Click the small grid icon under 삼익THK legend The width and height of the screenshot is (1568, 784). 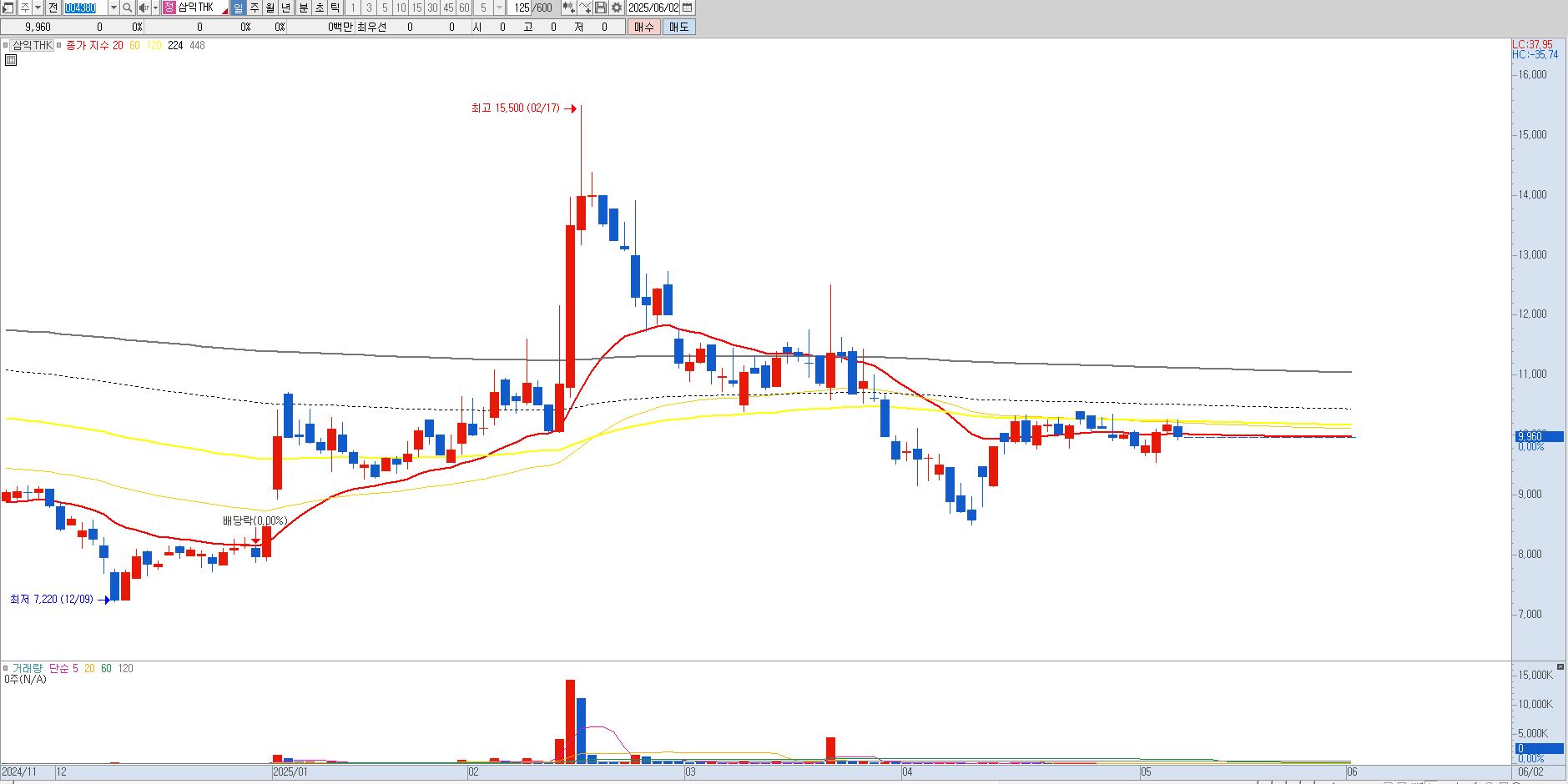(x=11, y=60)
